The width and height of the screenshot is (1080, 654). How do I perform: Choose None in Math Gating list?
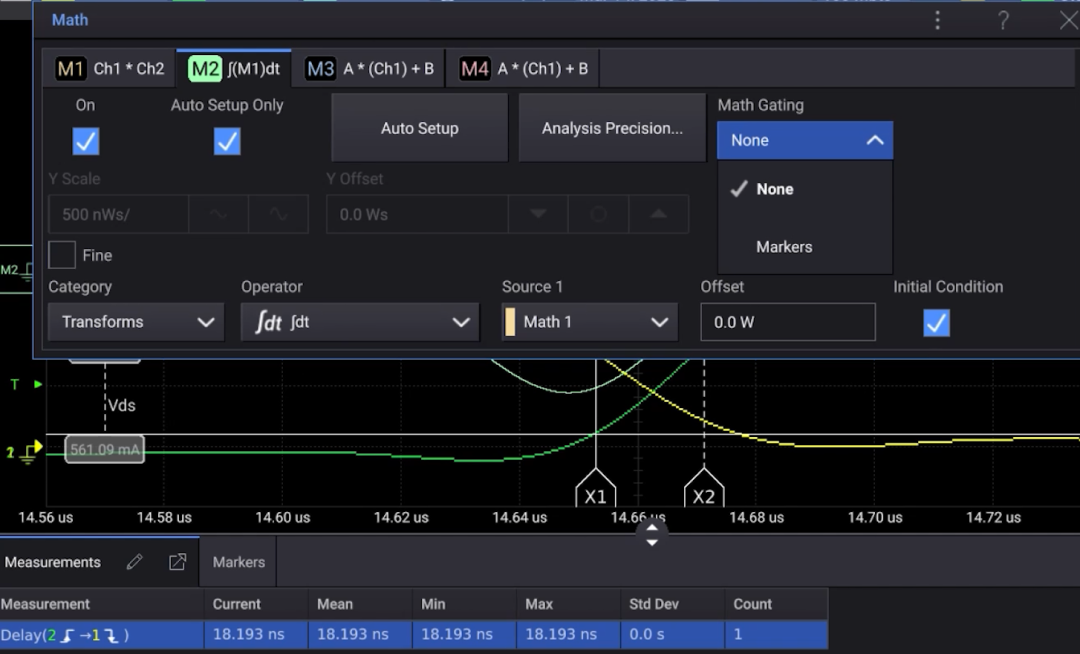(804, 189)
